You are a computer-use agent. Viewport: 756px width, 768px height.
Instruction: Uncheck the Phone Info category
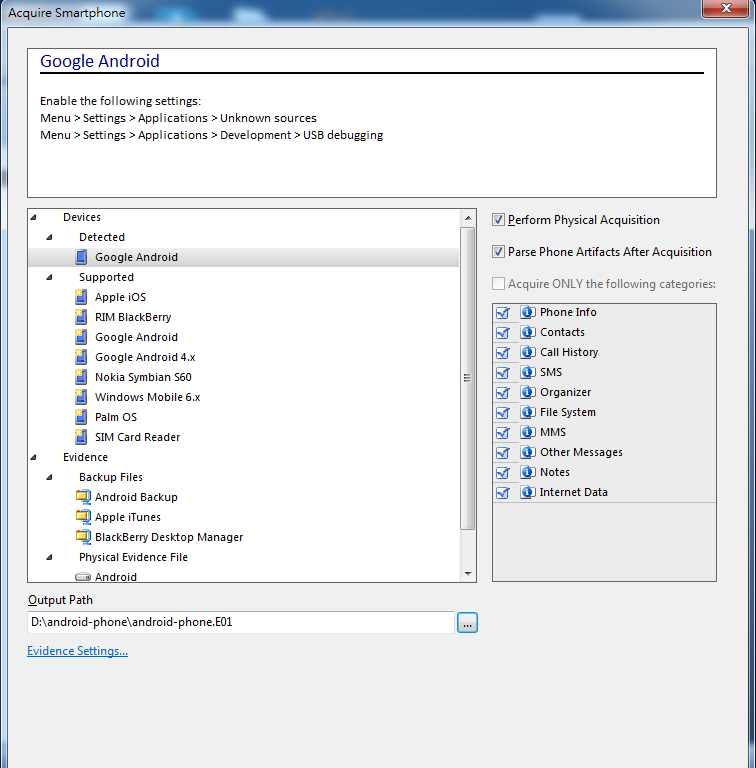coord(503,312)
